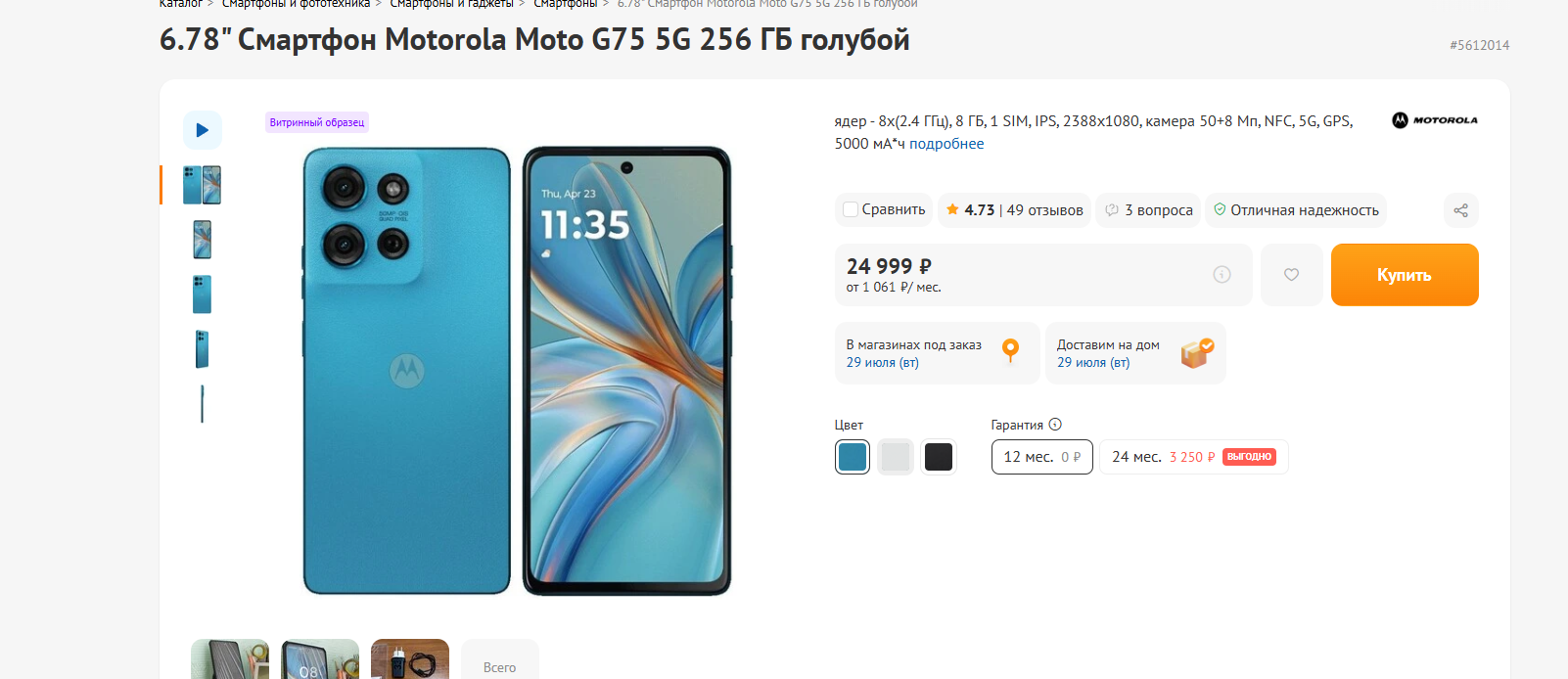Choose the black color swatch

pos(939,457)
